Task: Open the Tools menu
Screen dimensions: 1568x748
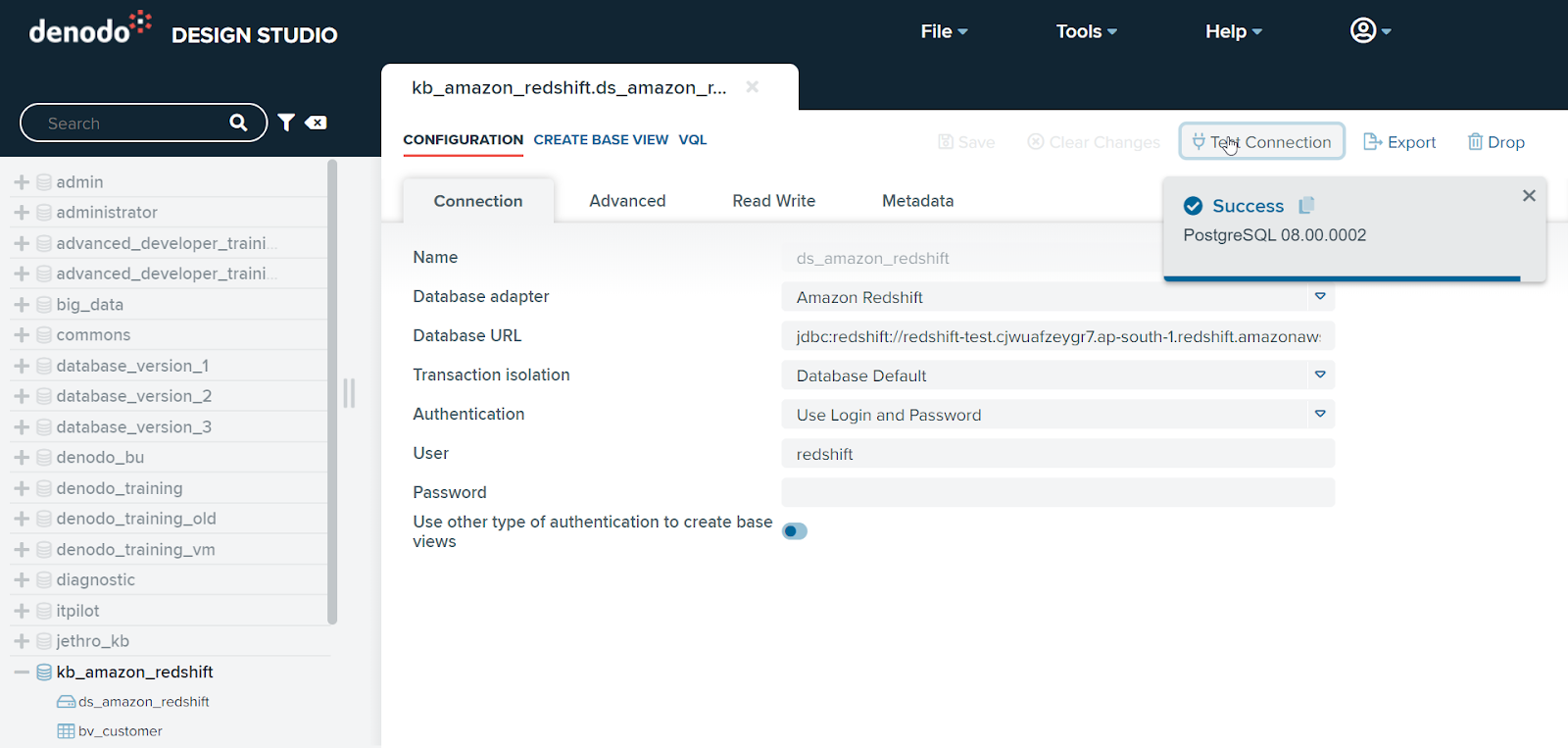Action: point(1086,31)
